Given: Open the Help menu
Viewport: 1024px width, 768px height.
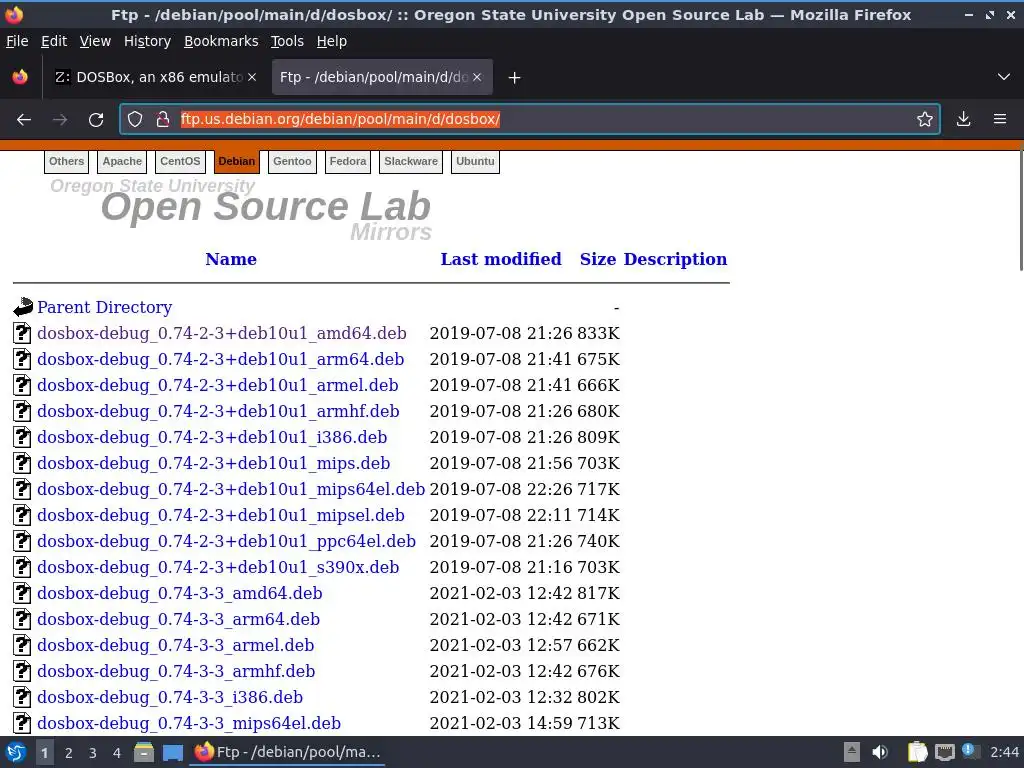Looking at the screenshot, I should [x=332, y=41].
